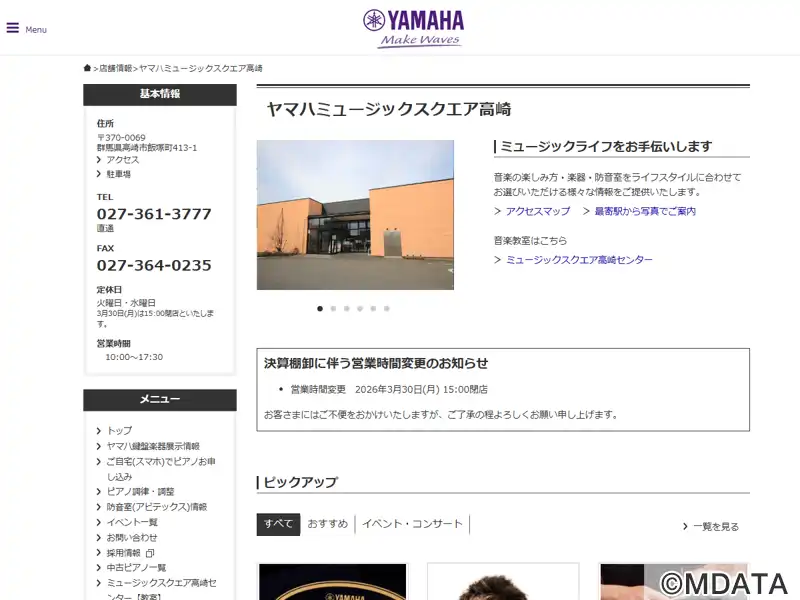Open 防音室(アビテックス)情報 menu item
The height and width of the screenshot is (600, 800).
(x=157, y=507)
